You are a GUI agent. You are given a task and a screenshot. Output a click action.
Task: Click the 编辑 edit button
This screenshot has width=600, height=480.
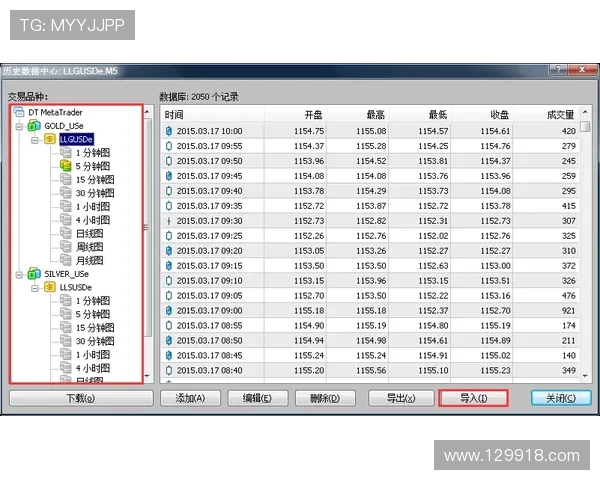click(x=258, y=398)
